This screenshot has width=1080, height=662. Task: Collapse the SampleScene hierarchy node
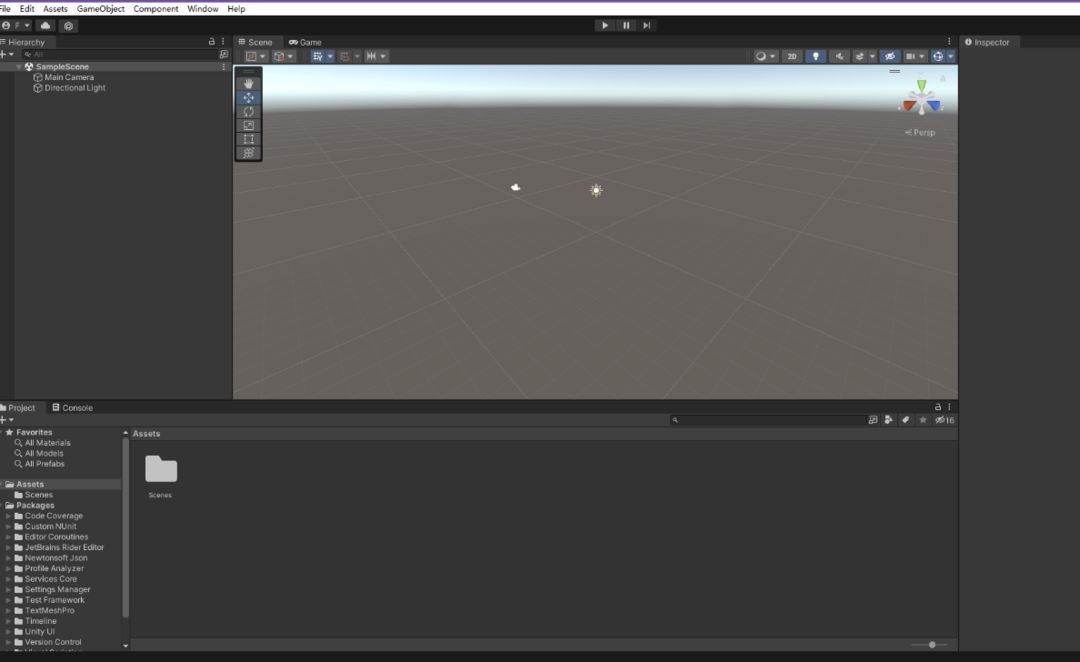[19, 67]
